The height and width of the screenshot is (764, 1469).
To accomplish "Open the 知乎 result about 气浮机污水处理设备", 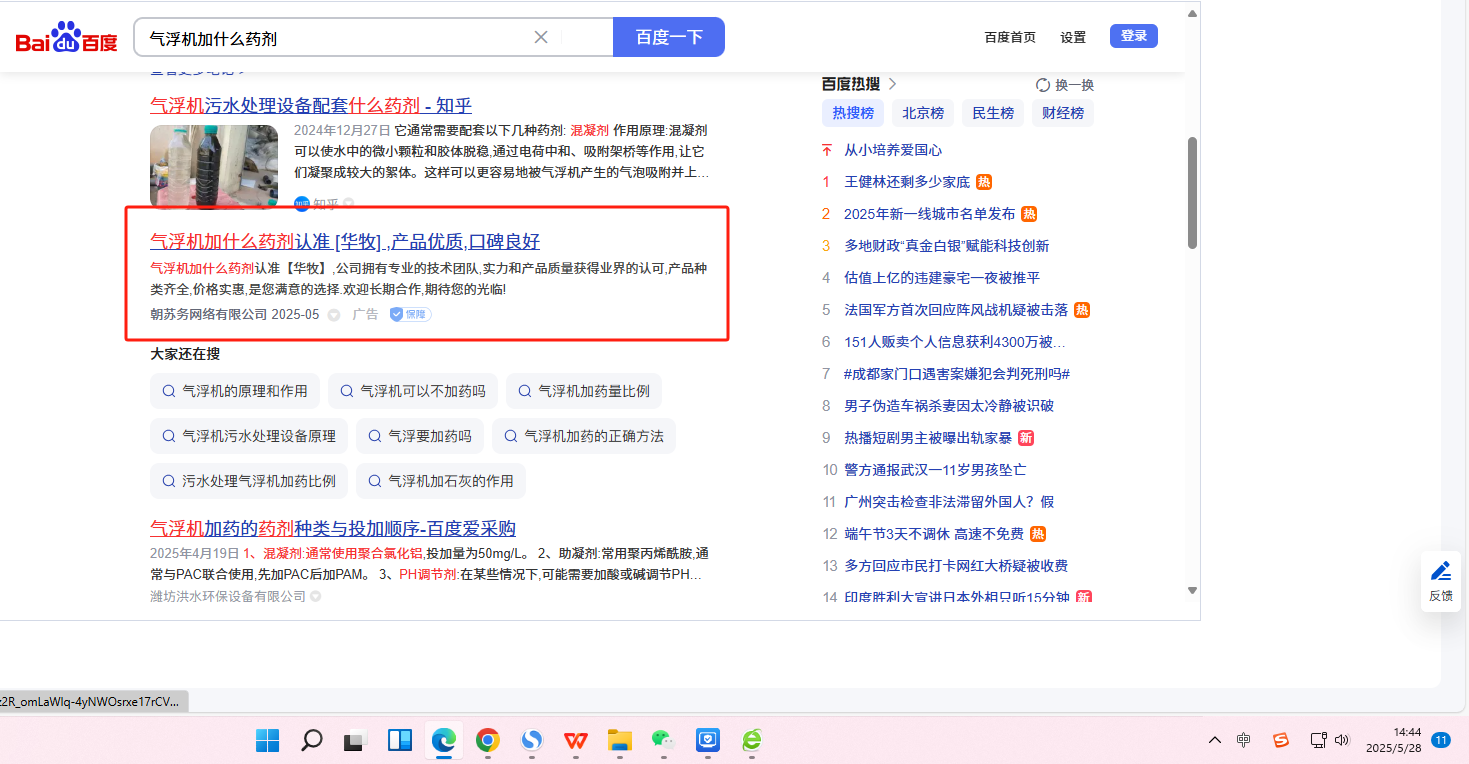I will pos(311,105).
